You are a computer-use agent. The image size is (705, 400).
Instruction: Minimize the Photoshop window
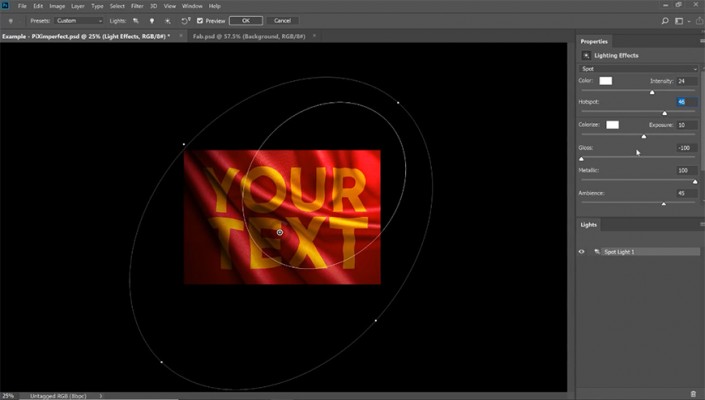665,5
